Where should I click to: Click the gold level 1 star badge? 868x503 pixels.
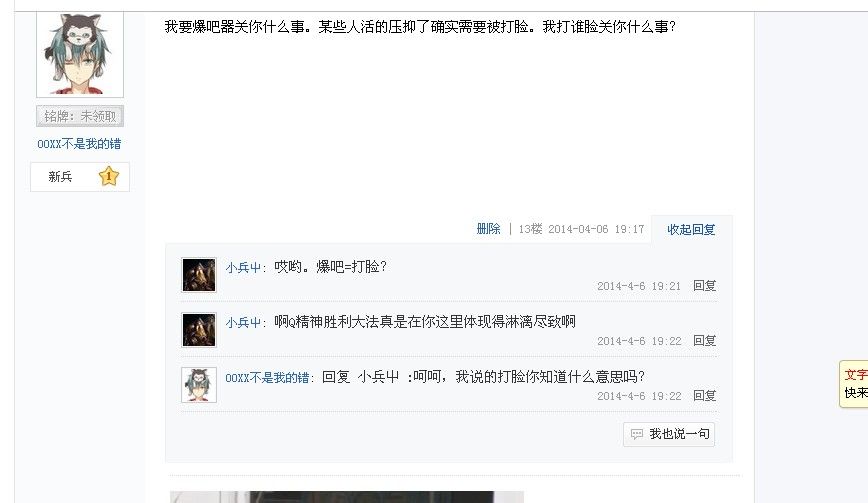click(109, 177)
